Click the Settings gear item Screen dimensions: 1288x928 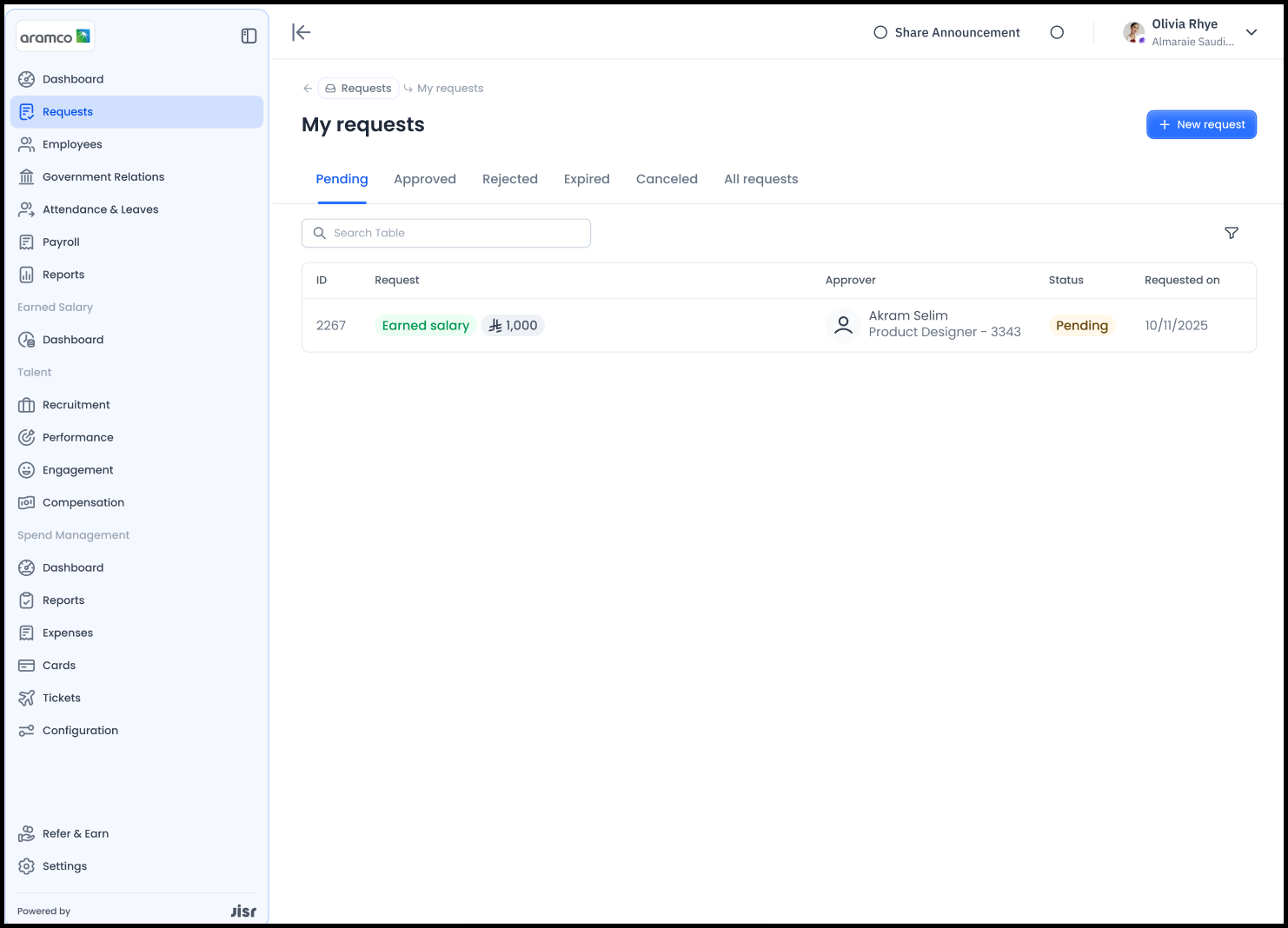[x=64, y=866]
